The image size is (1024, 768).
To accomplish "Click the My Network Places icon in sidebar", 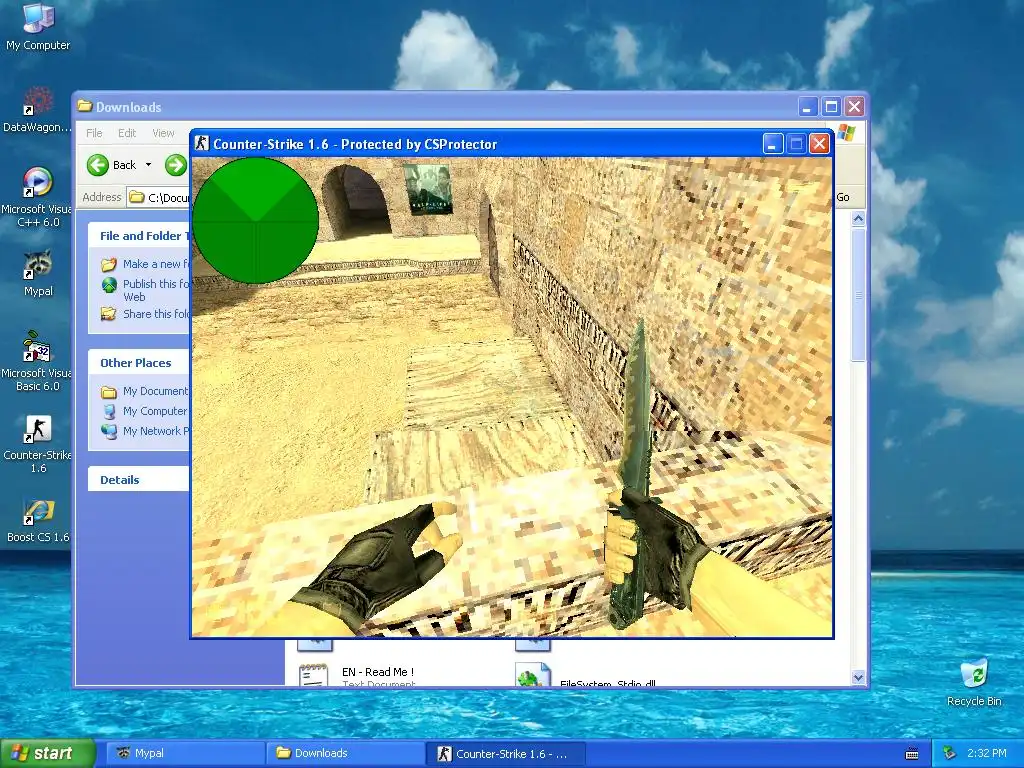I will click(108, 431).
